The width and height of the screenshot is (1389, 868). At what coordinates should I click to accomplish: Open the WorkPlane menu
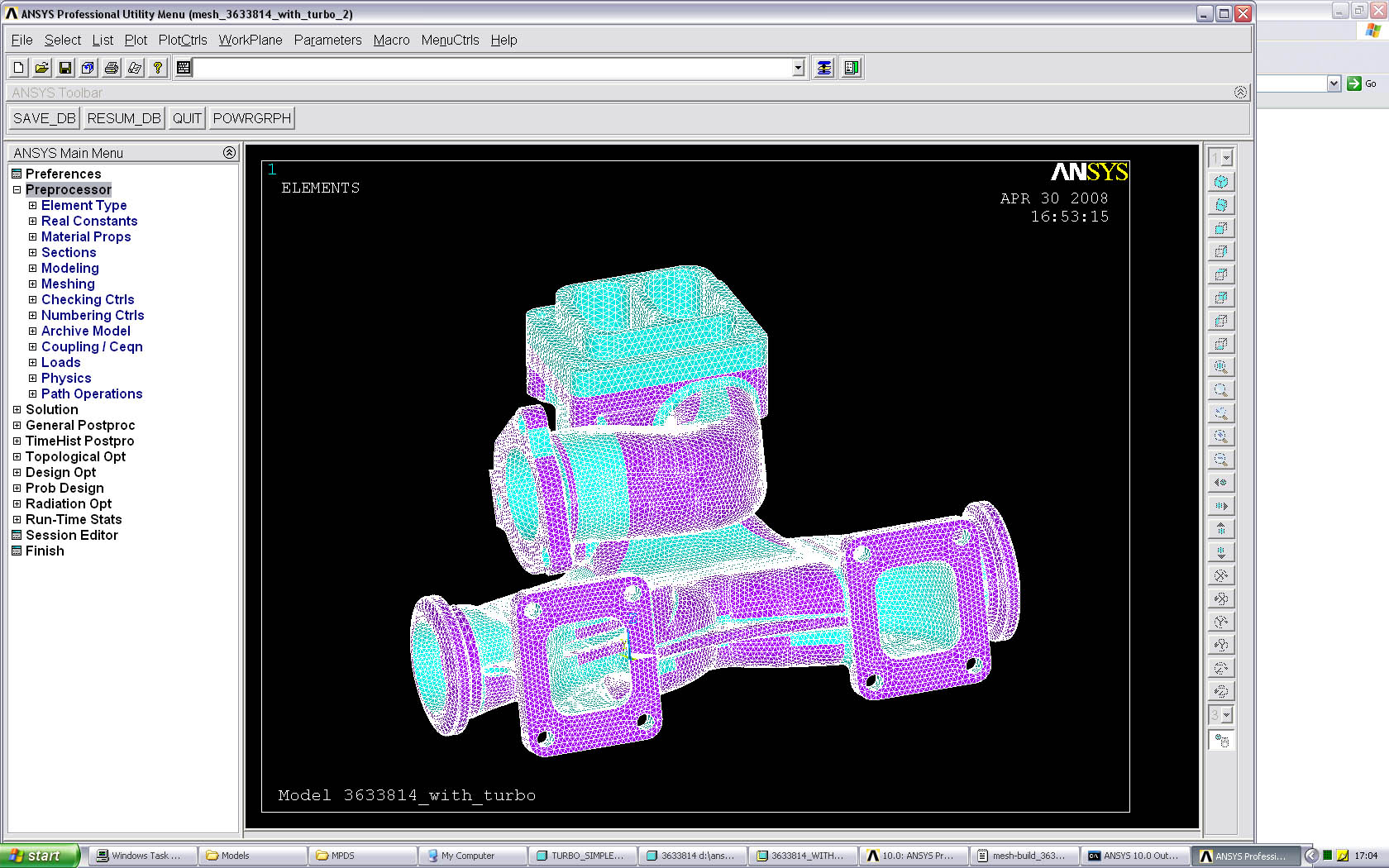click(x=251, y=40)
